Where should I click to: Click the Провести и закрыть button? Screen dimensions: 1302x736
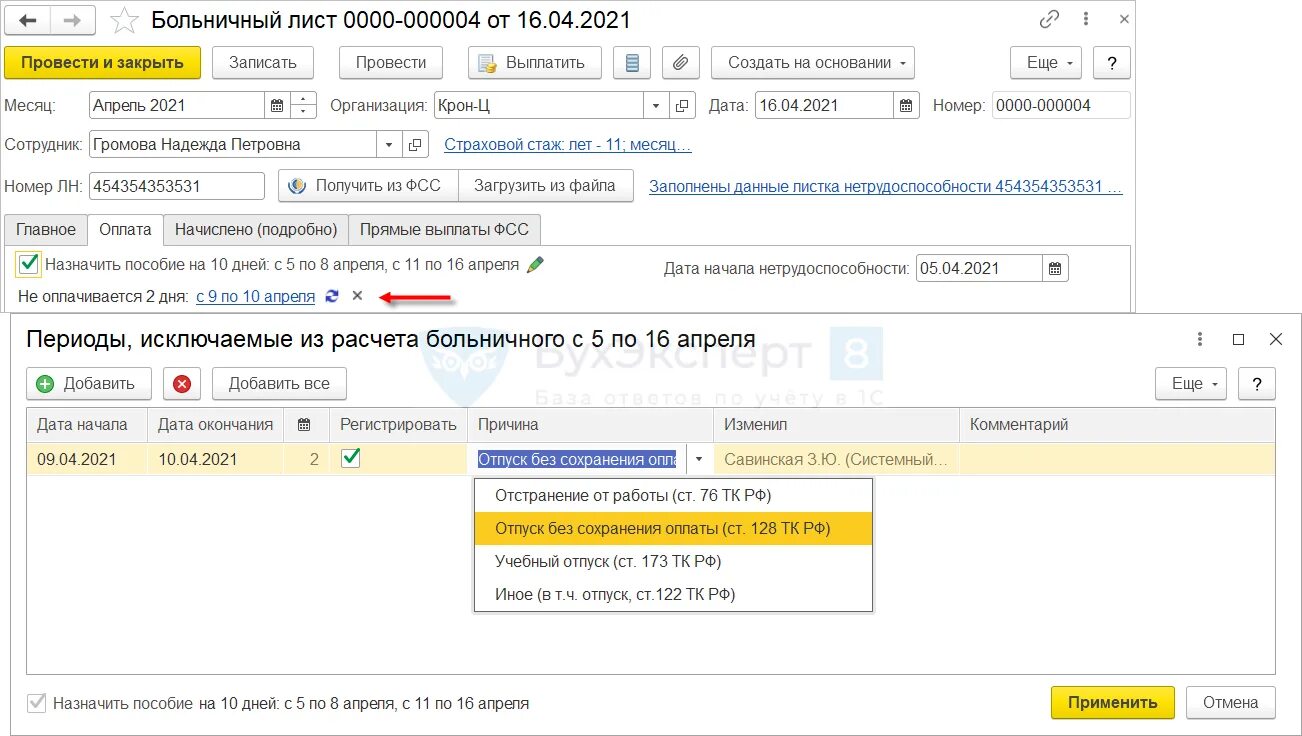click(x=102, y=62)
